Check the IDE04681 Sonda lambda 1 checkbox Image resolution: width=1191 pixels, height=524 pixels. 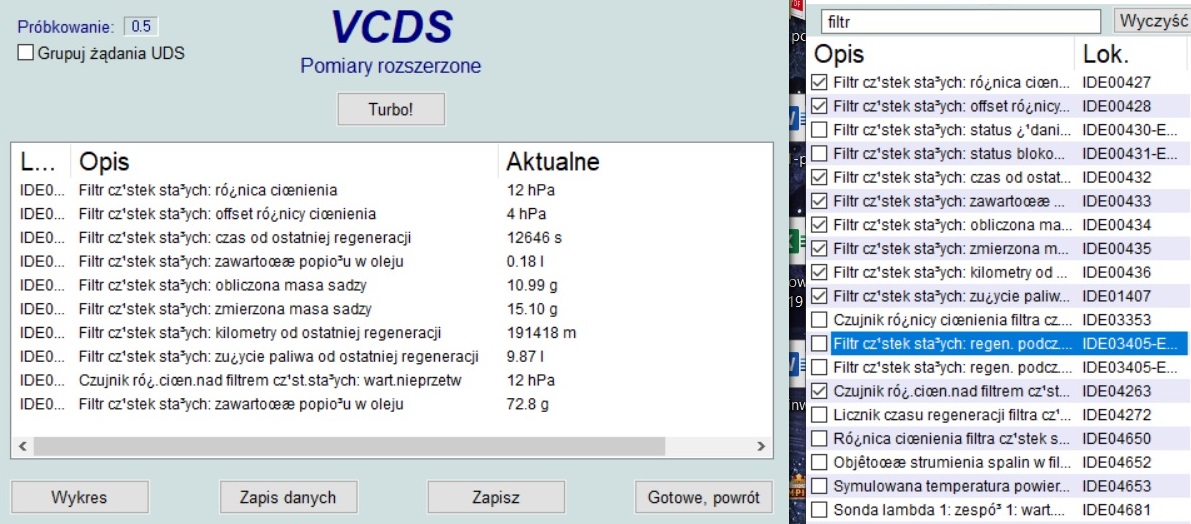pos(819,509)
